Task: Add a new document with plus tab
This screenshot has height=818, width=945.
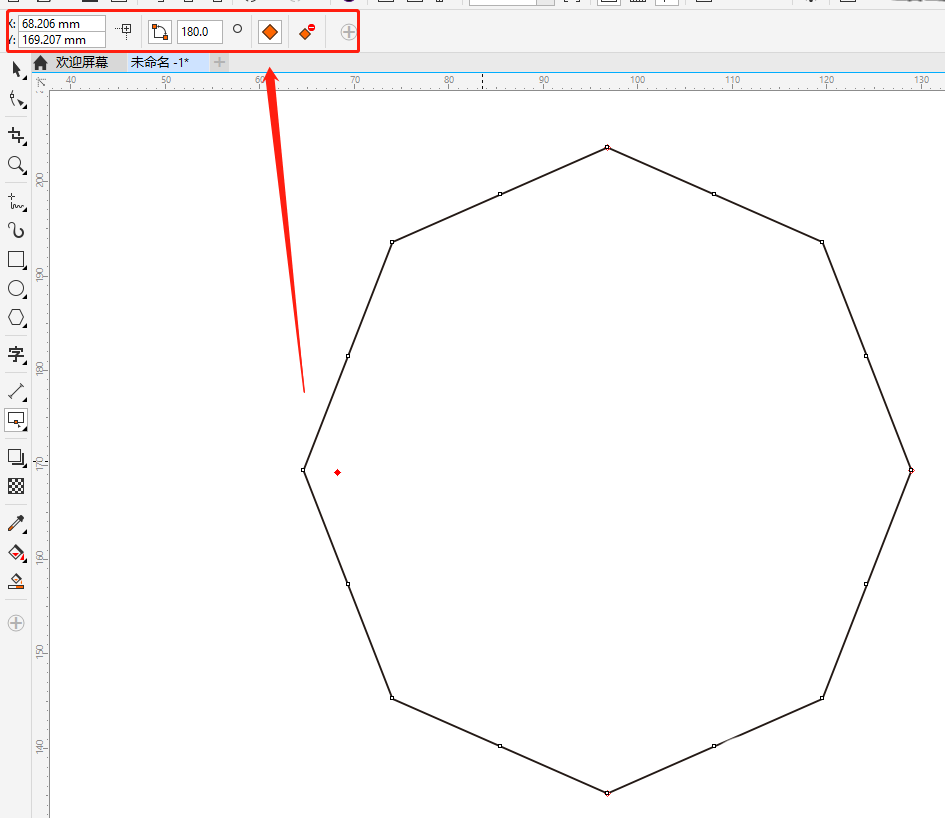Action: coord(219,62)
